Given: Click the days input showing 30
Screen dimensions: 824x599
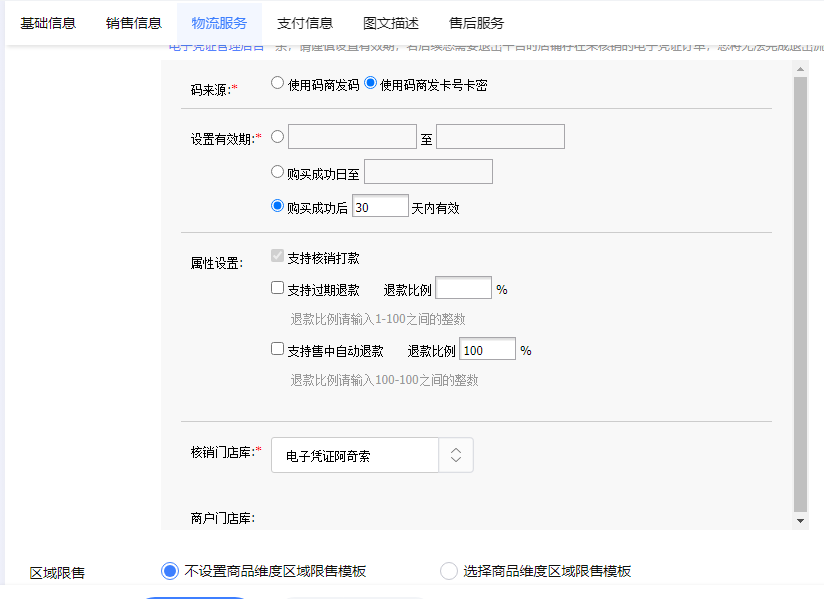Looking at the screenshot, I should [x=380, y=207].
